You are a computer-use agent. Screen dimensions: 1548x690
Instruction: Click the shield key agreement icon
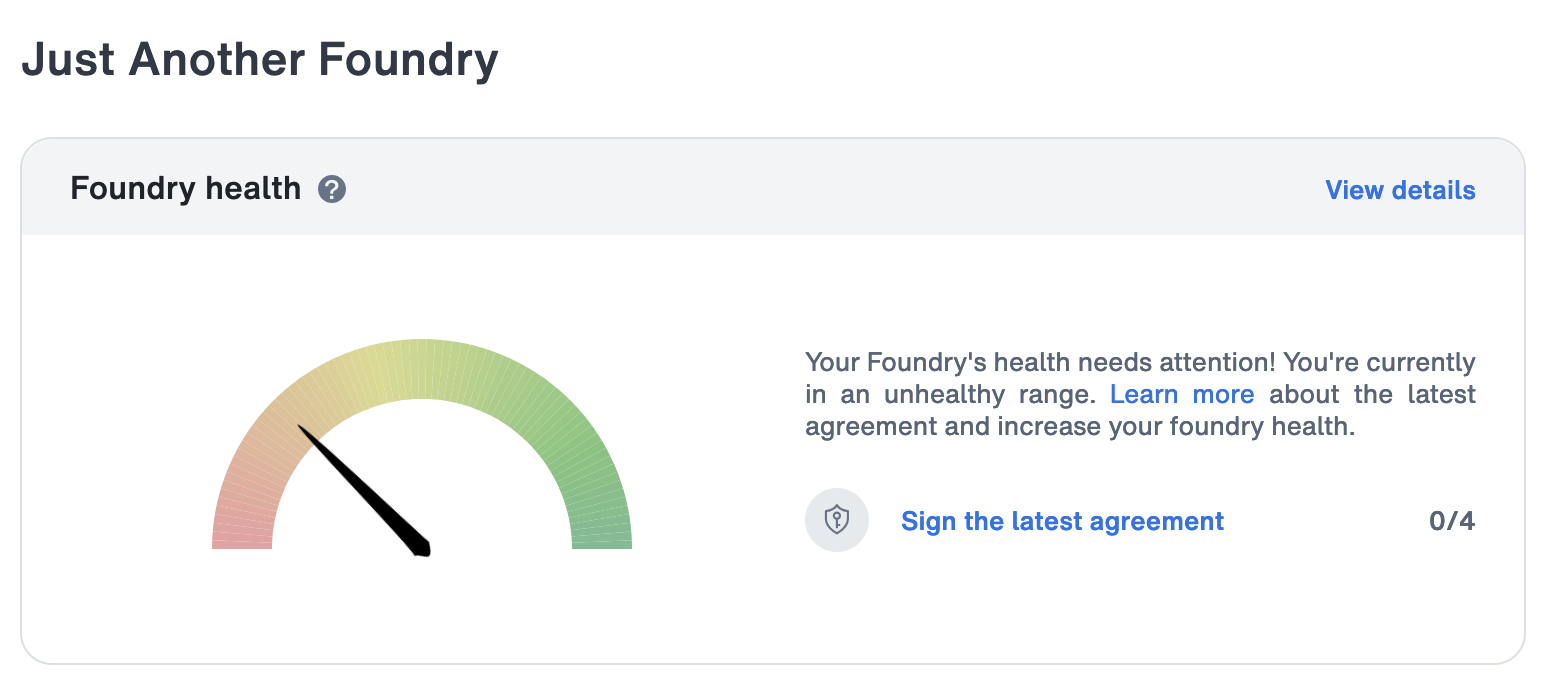[x=837, y=520]
